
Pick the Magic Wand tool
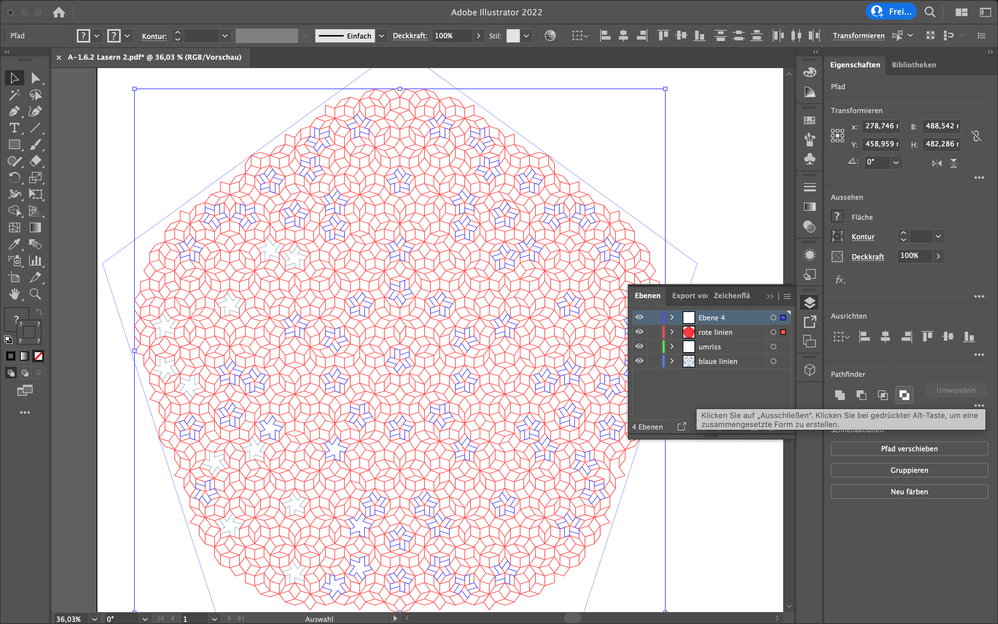15,95
